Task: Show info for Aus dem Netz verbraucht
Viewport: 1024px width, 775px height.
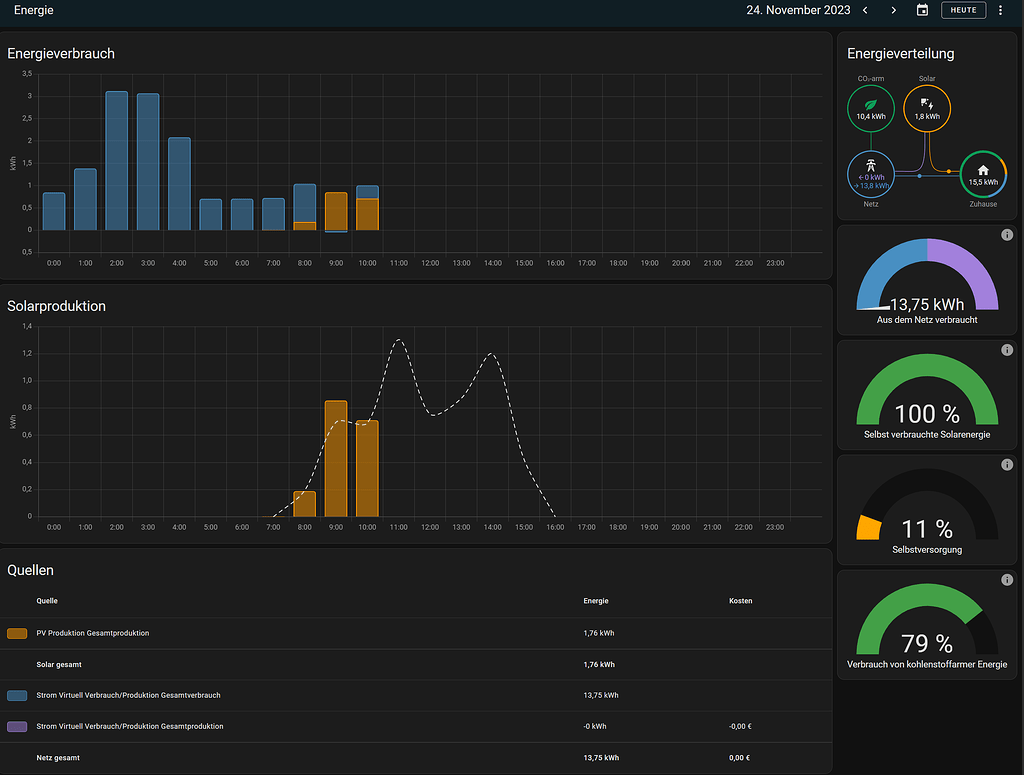Action: [x=1007, y=235]
